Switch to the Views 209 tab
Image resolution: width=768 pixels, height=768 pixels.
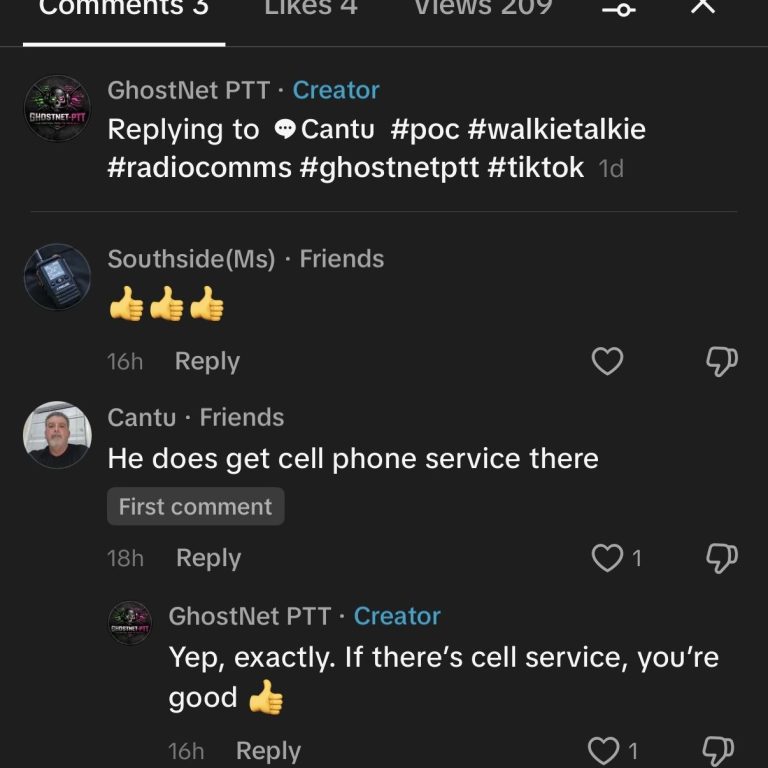tap(483, 9)
